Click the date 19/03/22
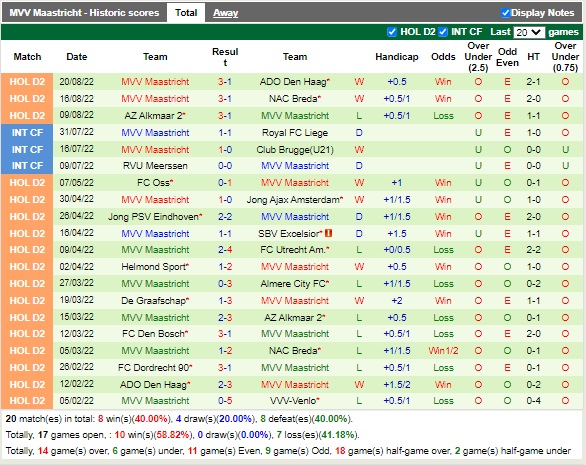This screenshot has width=586, height=465. click(77, 301)
